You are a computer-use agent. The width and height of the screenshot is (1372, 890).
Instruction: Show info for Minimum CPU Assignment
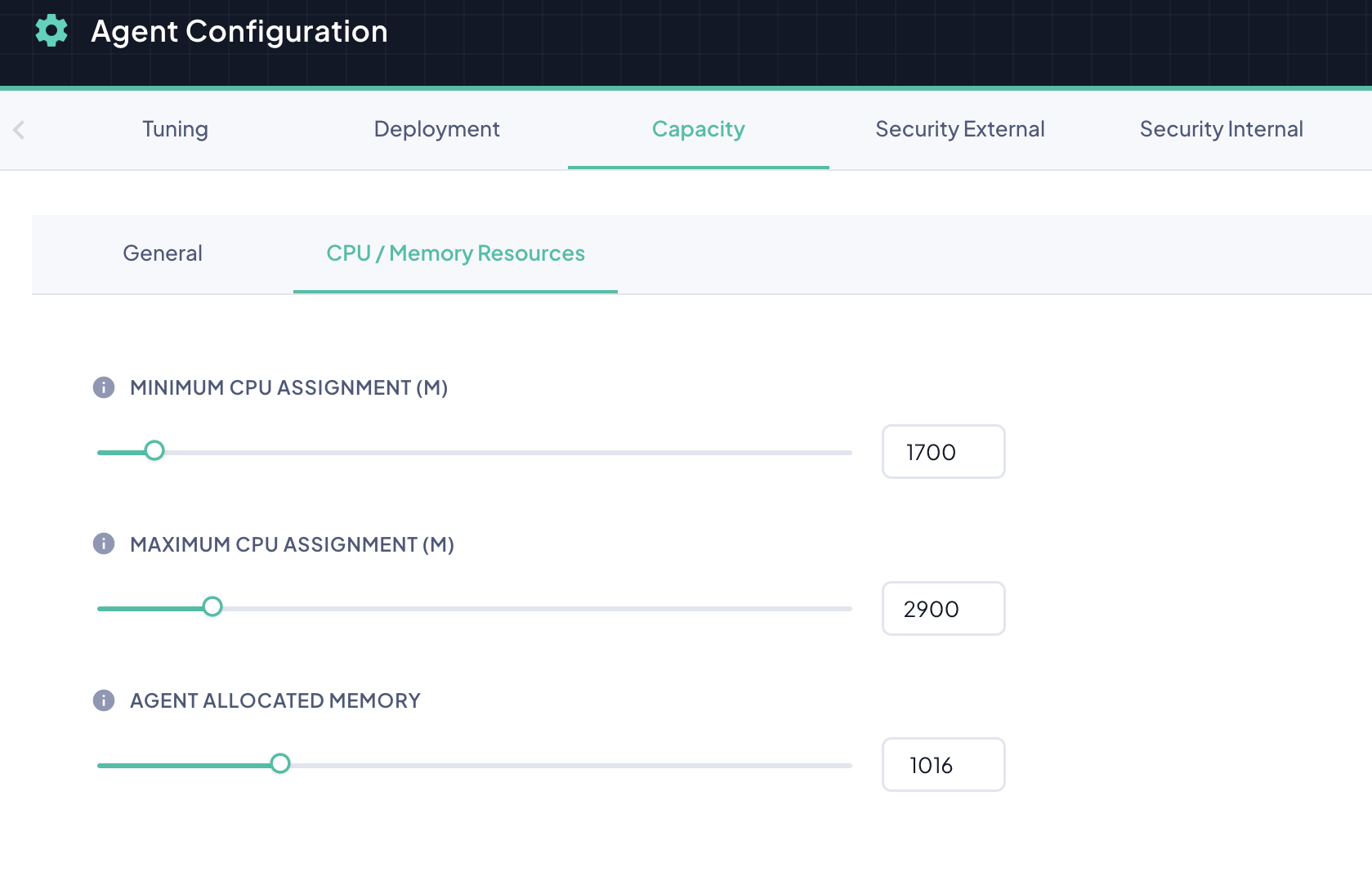pyautogui.click(x=104, y=387)
